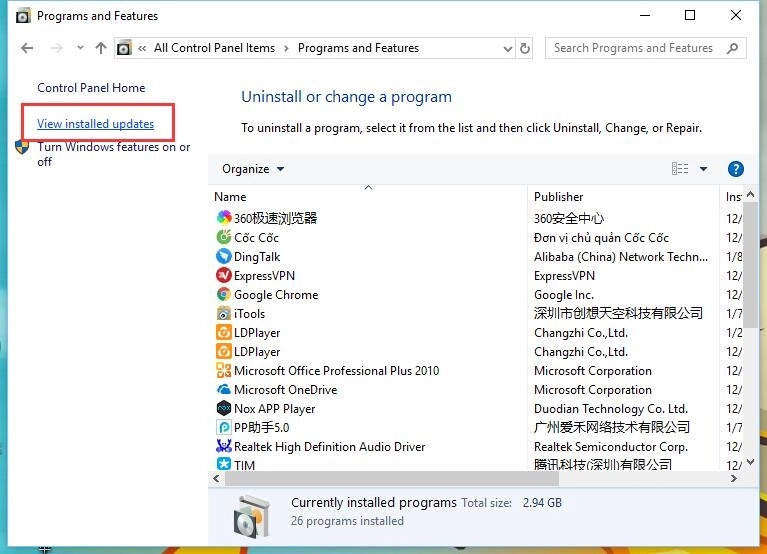Click the ExpressVPN red icon
The image size is (767, 554).
(x=224, y=275)
